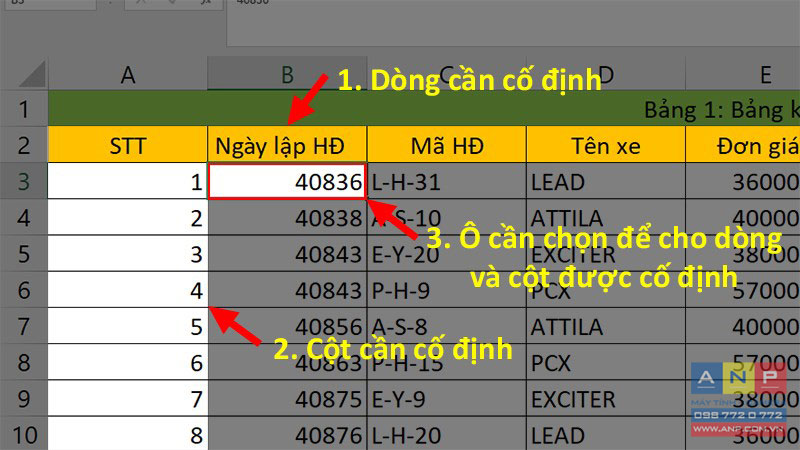Click inside the formula bar box

tap(513, 20)
